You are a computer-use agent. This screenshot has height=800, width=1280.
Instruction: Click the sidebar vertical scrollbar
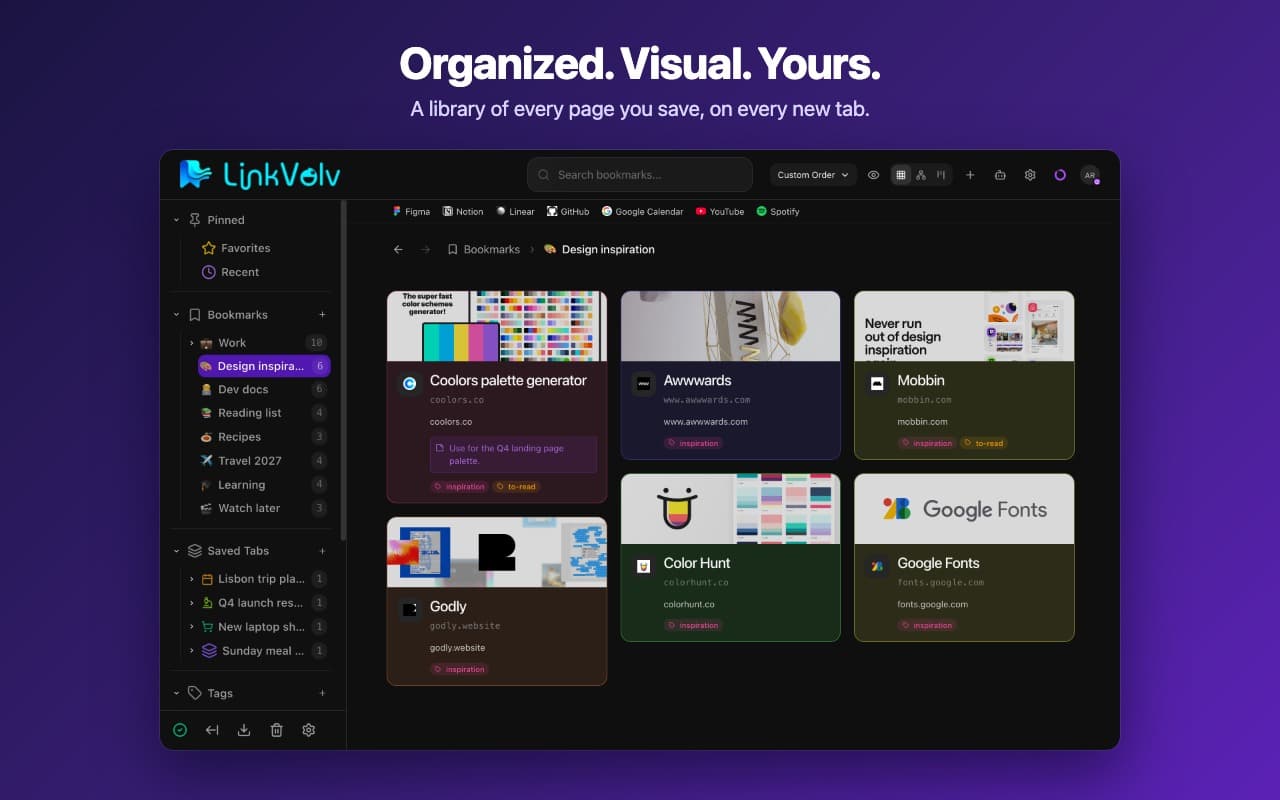click(343, 370)
